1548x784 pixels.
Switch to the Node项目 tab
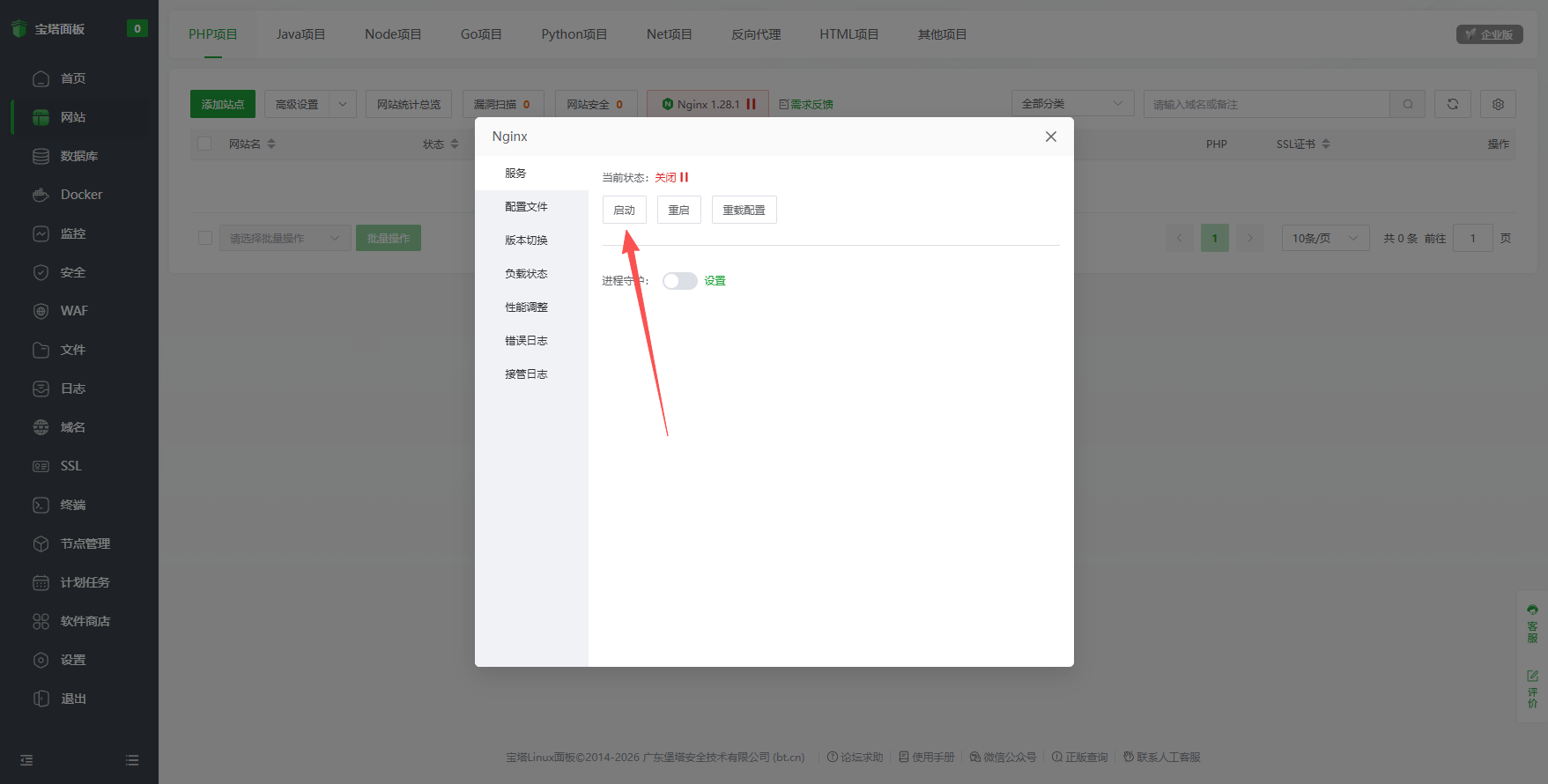point(393,34)
